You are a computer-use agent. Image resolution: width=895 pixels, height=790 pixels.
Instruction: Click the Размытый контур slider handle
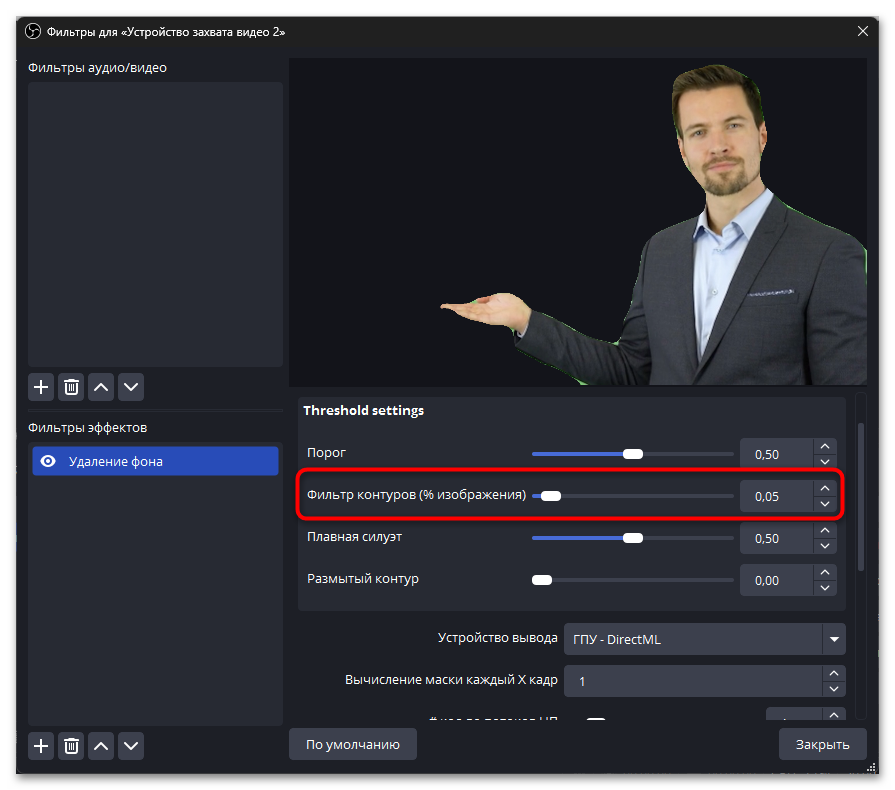[x=542, y=581]
